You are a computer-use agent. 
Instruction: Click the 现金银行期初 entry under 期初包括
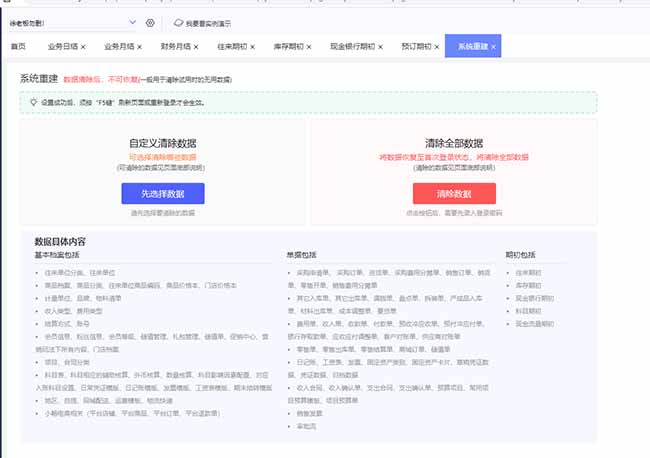pyautogui.click(x=535, y=298)
